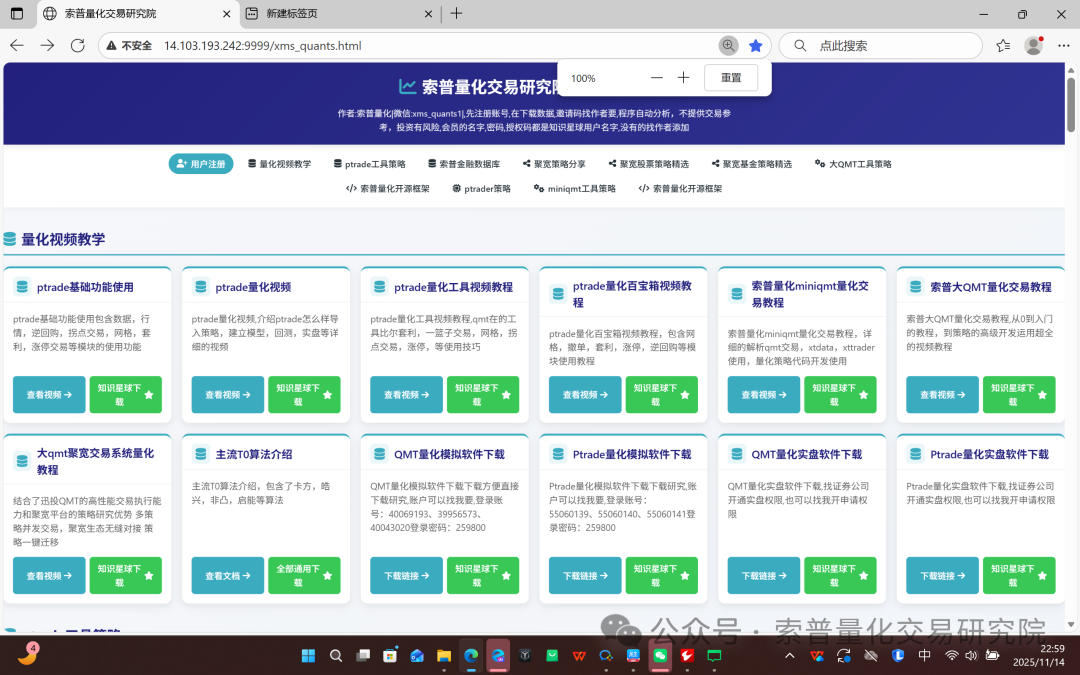Click the database icon beside 量化视频教学 heading
Image resolution: width=1080 pixels, height=675 pixels.
pyautogui.click(x=11, y=238)
